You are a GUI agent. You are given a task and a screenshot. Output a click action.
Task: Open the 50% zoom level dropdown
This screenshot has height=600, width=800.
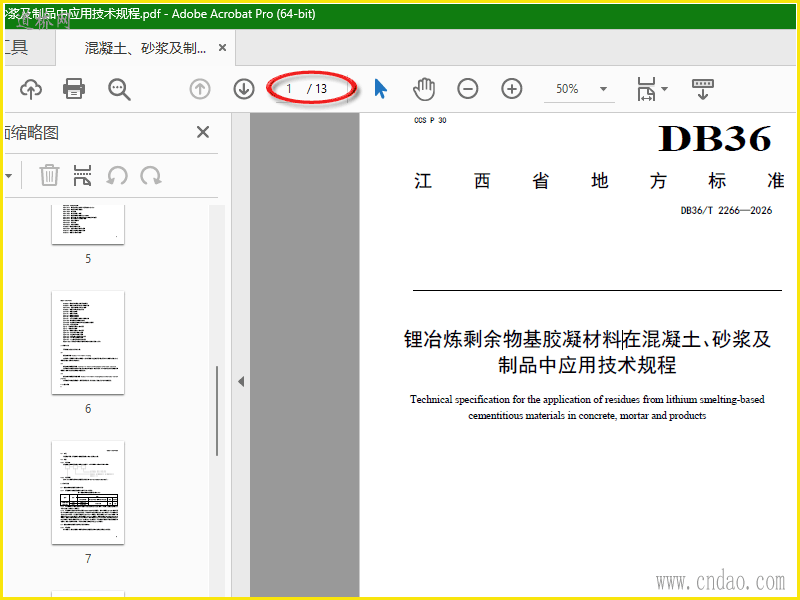[604, 89]
